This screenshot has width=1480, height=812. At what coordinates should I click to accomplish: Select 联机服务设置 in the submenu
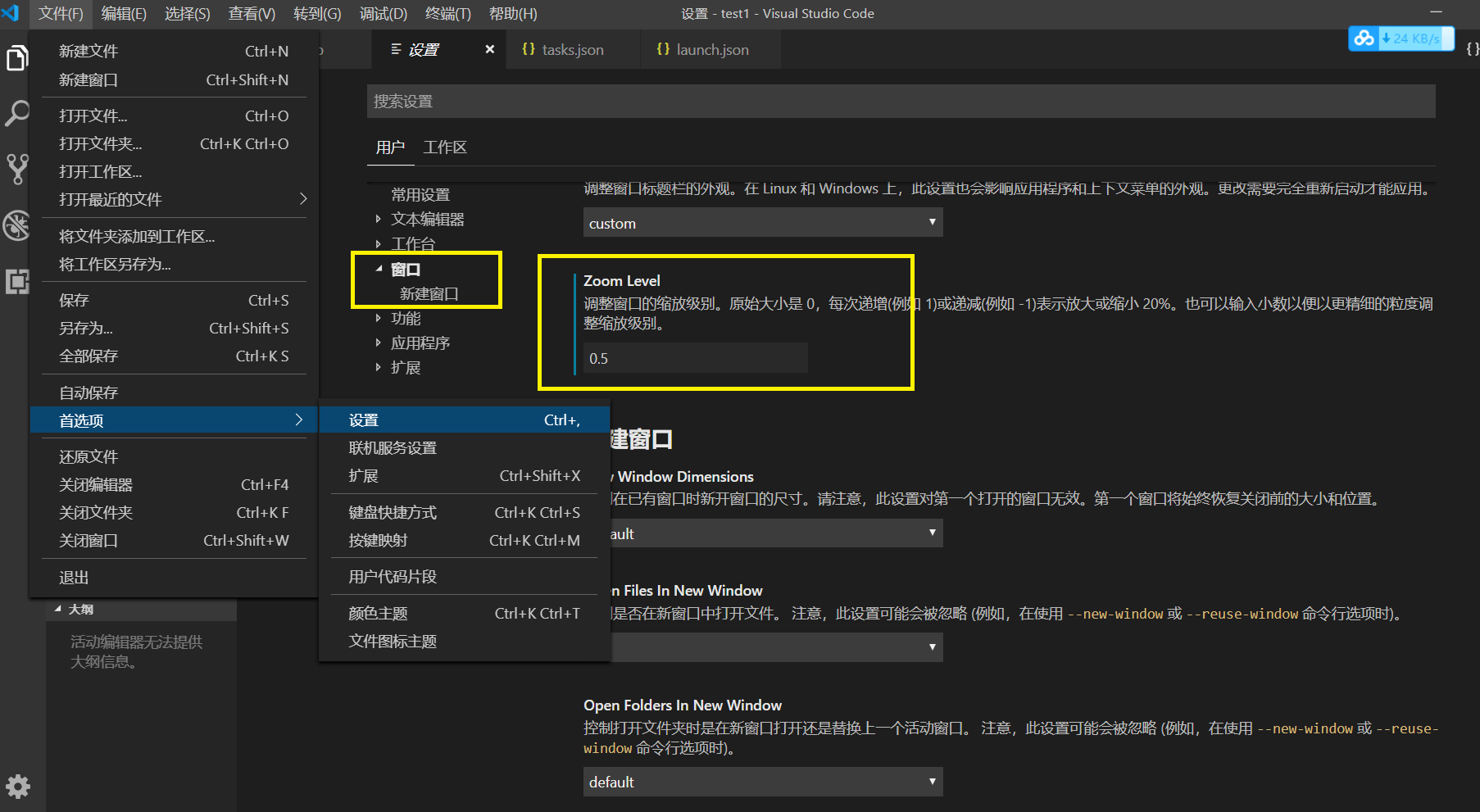pyautogui.click(x=465, y=447)
